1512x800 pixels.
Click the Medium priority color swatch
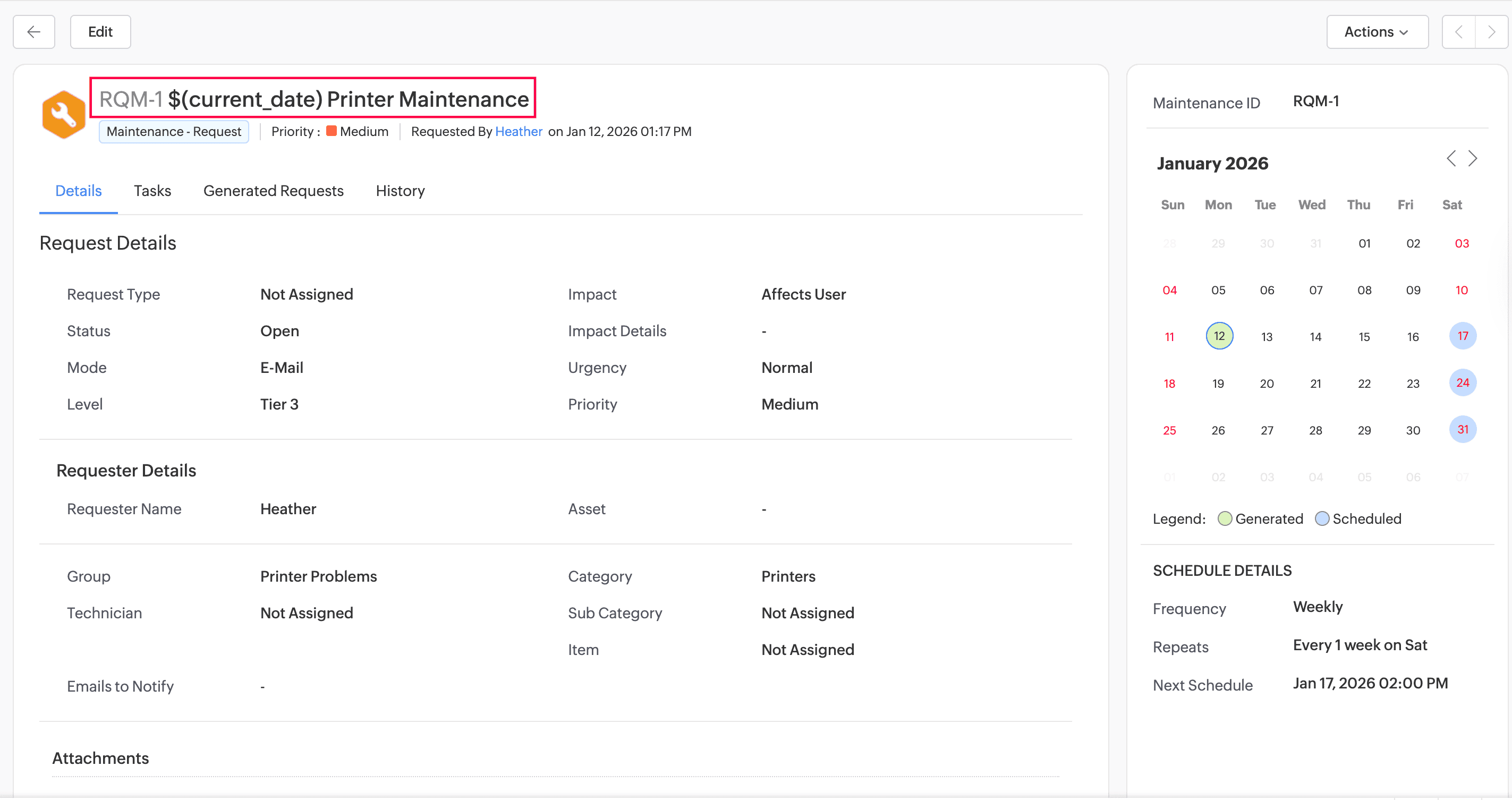tap(331, 131)
